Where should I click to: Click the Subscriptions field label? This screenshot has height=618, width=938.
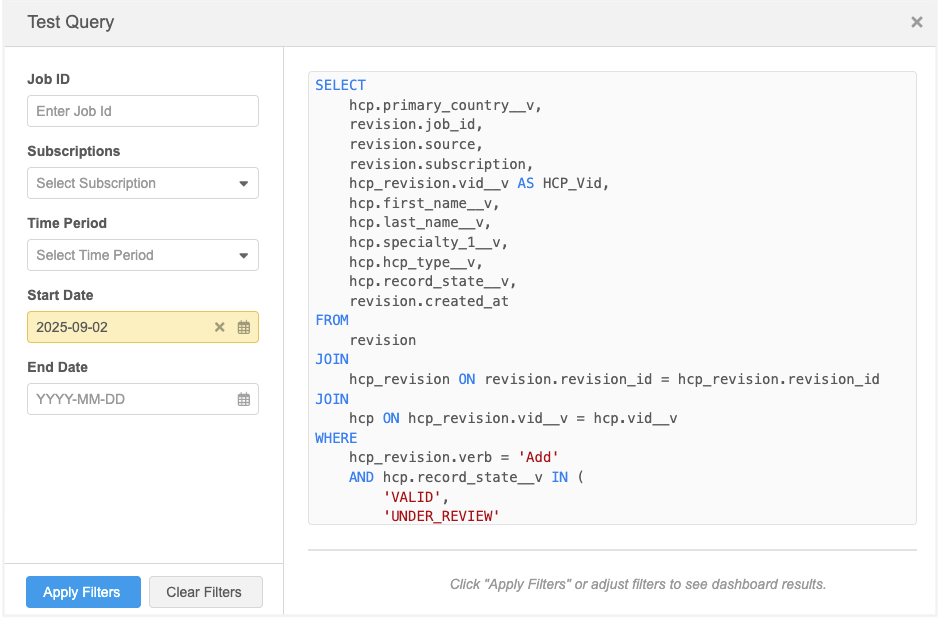[74, 151]
